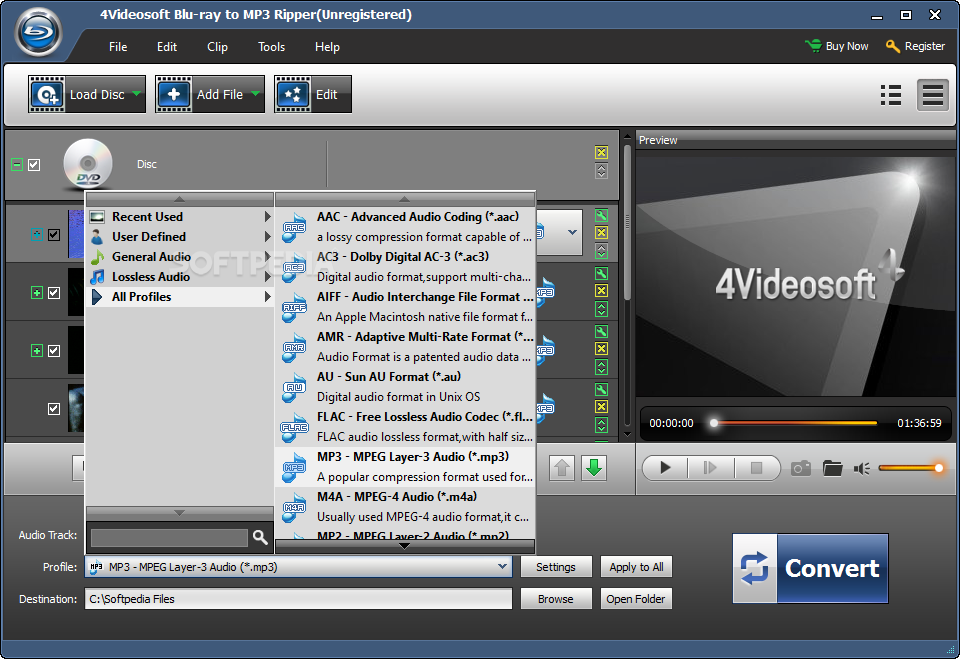Open the selected title's profile dropdown arrow
This screenshot has height=659, width=960.
pos(572,232)
